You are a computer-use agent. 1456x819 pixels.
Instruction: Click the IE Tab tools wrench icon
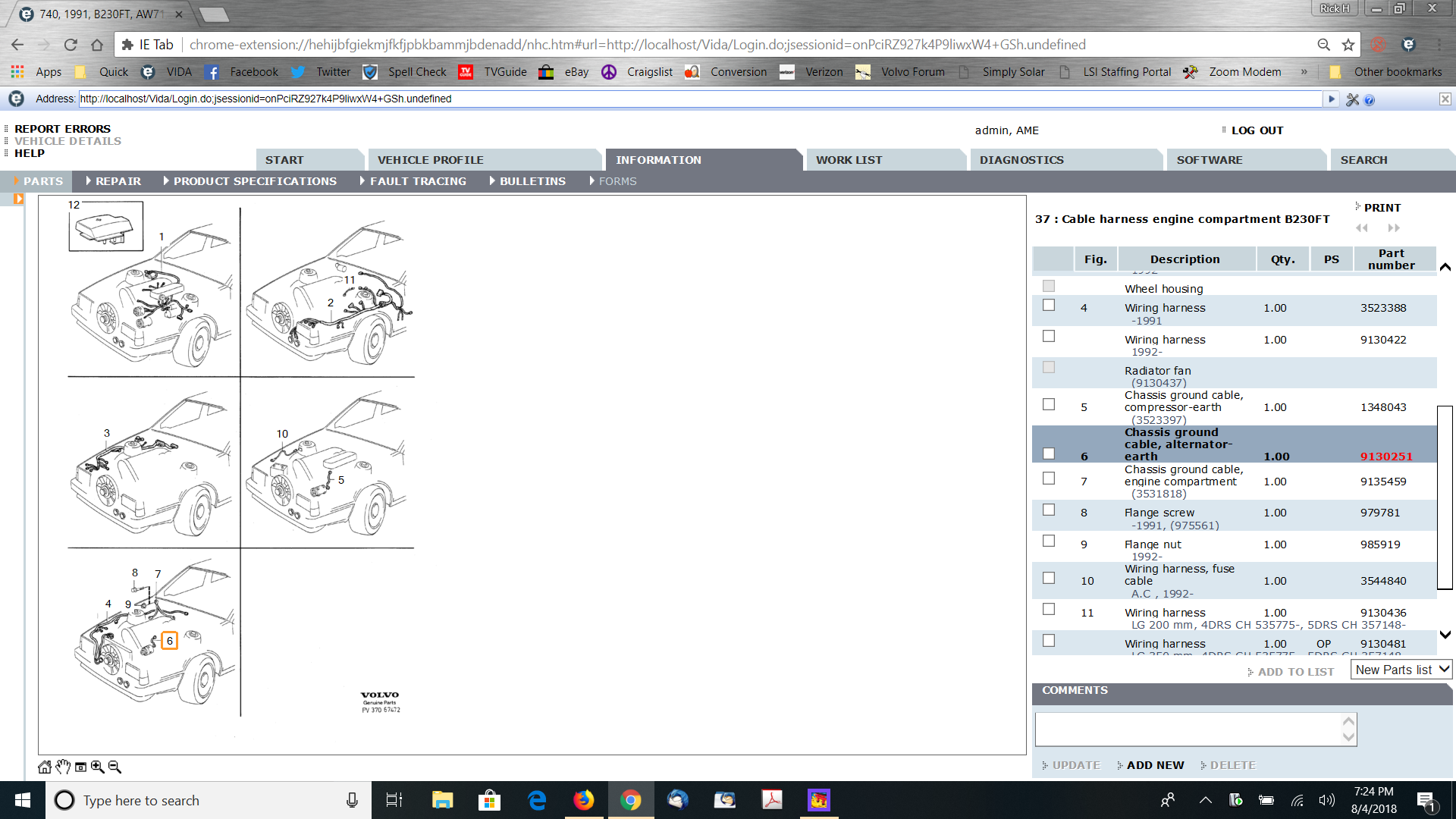point(1352,99)
